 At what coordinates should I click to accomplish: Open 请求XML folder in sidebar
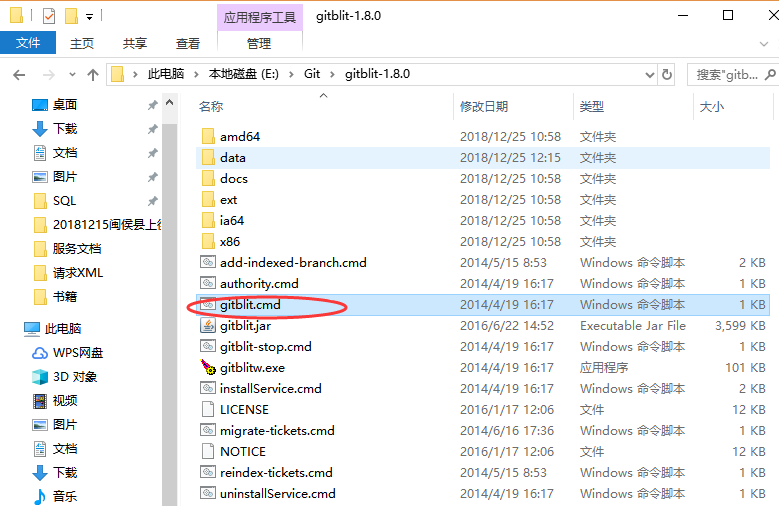click(x=68, y=272)
